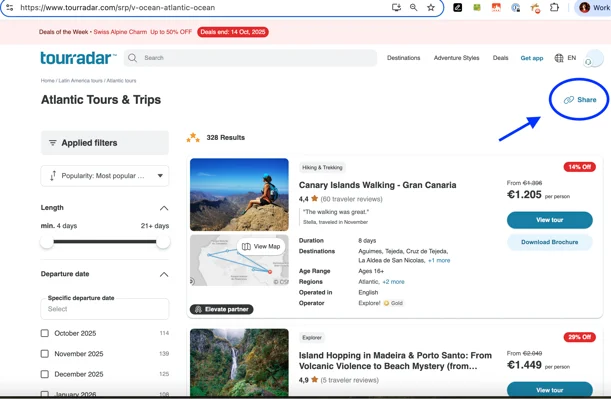Click the View Map button
The width and height of the screenshot is (611, 399).
(261, 246)
